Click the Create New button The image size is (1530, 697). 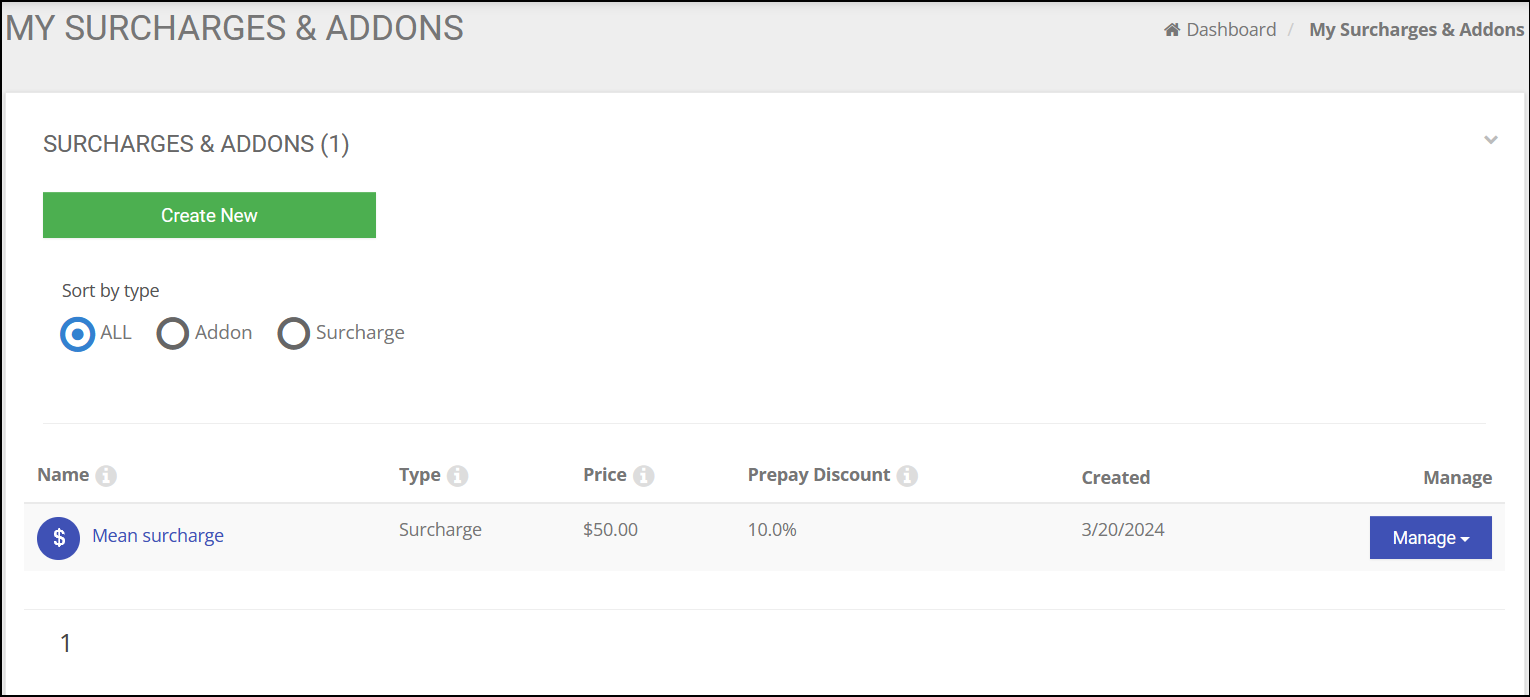pyautogui.click(x=209, y=215)
